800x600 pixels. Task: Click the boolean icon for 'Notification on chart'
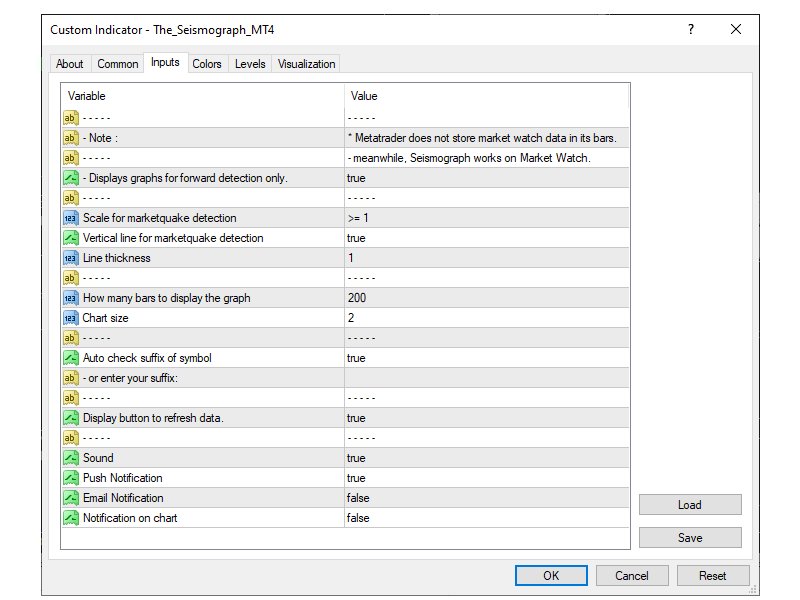coord(70,518)
